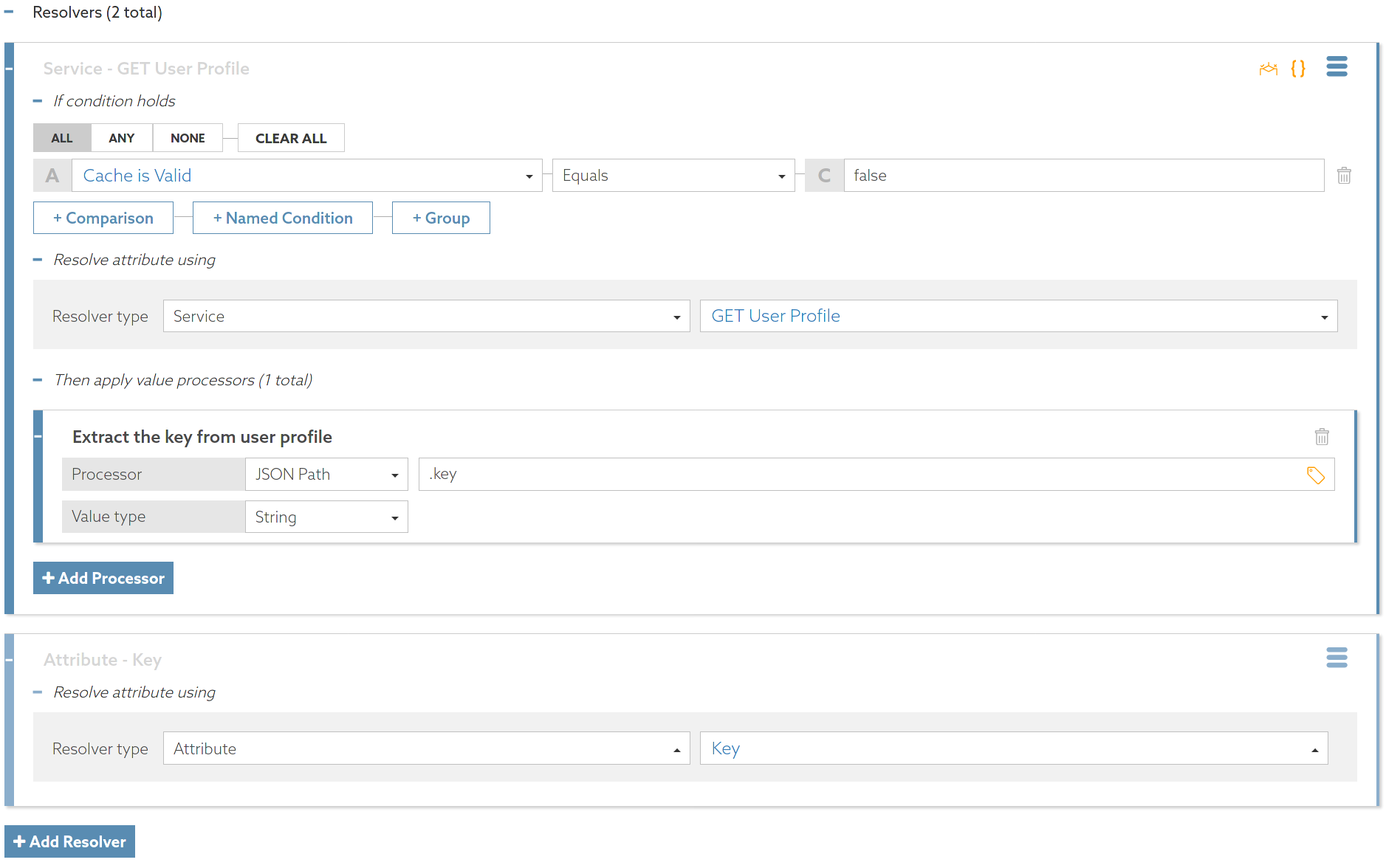Delete the Cache is Valid condition row
The width and height of the screenshot is (1386, 868).
pos(1344,175)
